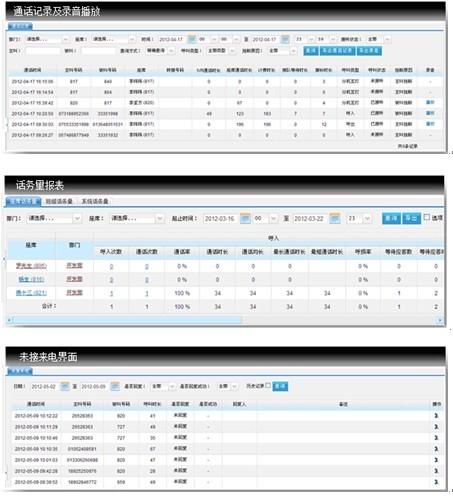Screen dimensions: 453x496
Task: Open agent link ending (821) in report
Action: [x=31, y=293]
